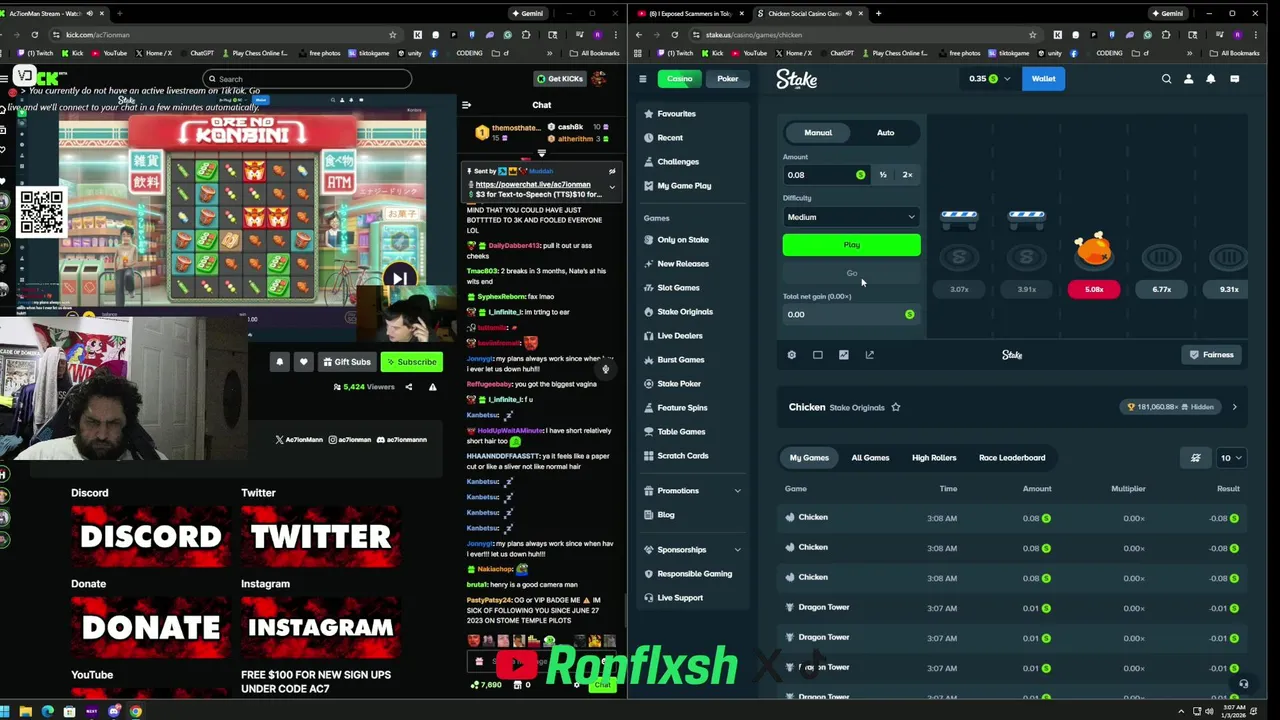Double the bet amount with 2×

[x=908, y=175]
